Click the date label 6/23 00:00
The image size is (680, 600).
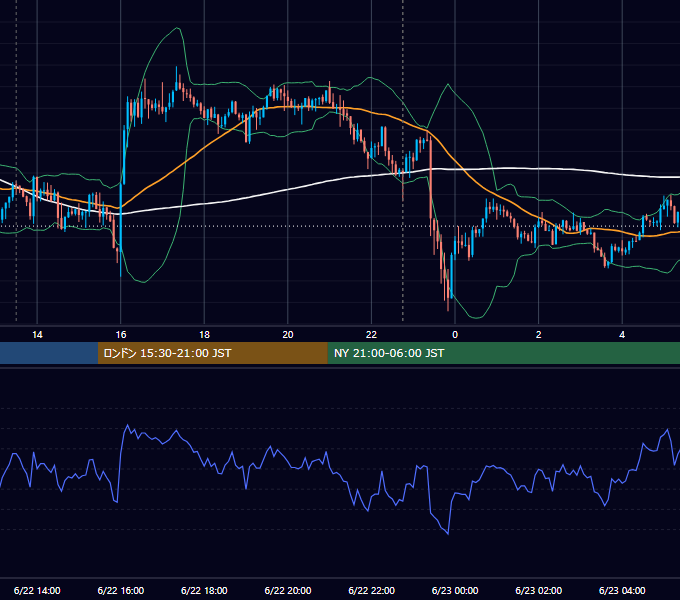pos(455,590)
